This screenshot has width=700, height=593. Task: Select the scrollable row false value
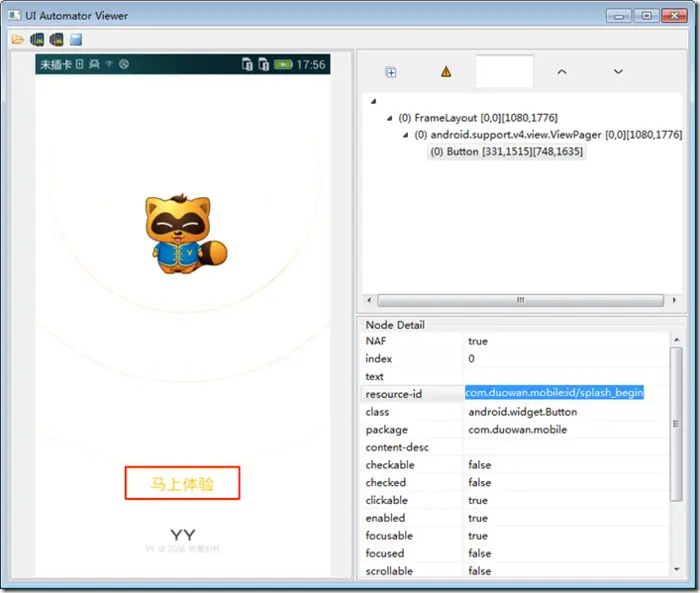(479, 571)
